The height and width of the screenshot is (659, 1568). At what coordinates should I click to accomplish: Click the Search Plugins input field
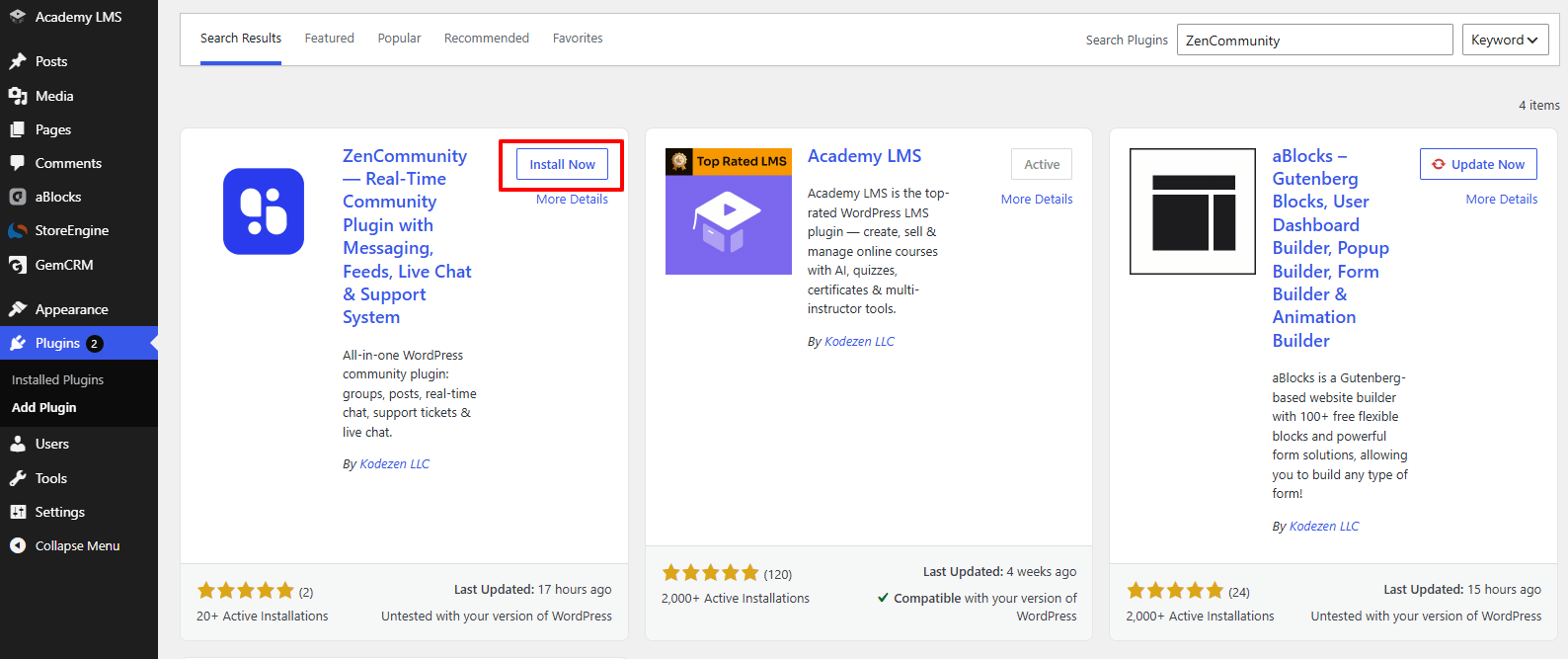click(1315, 40)
